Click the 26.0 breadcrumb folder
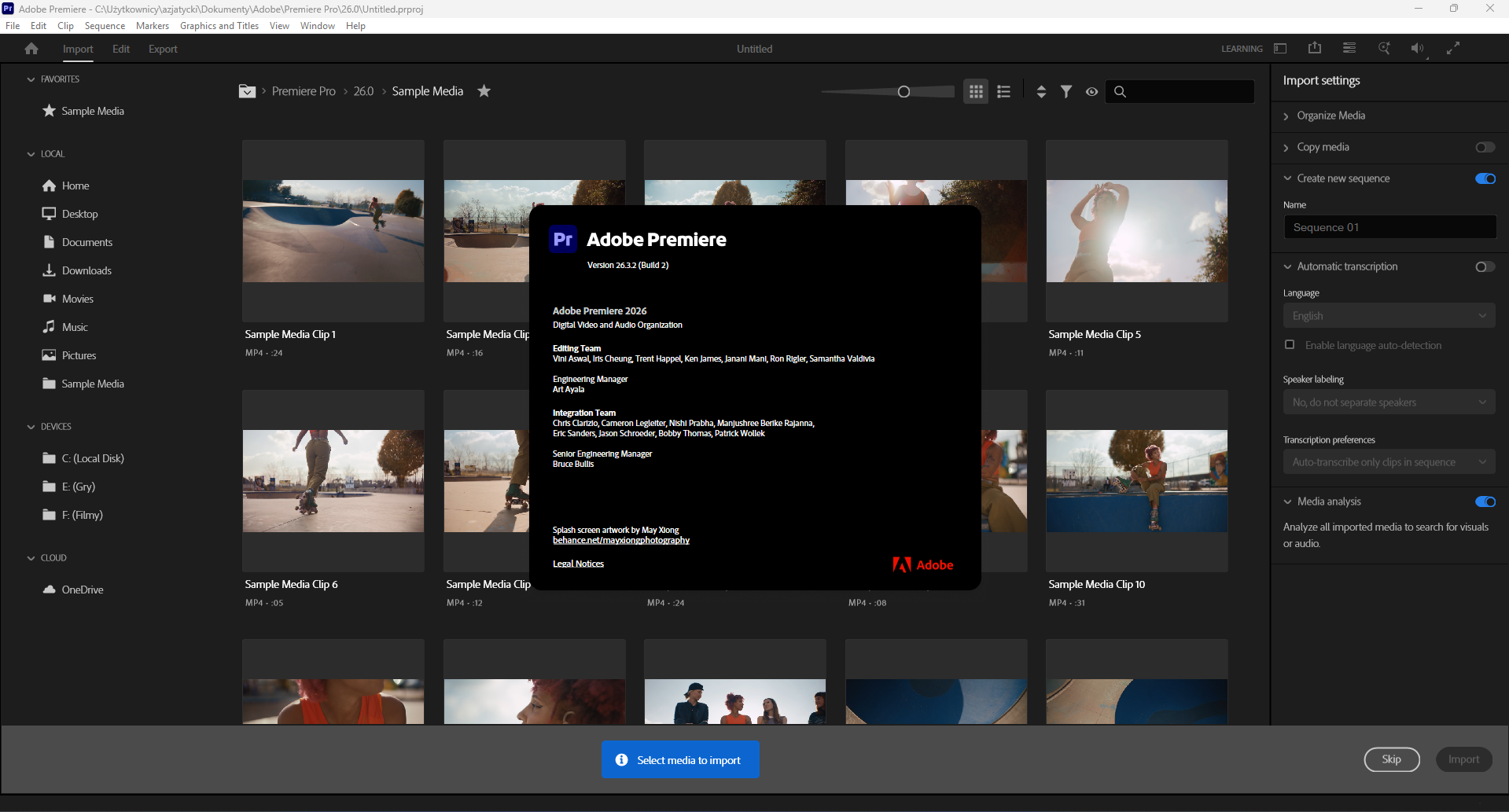The image size is (1509, 812). coord(363,91)
